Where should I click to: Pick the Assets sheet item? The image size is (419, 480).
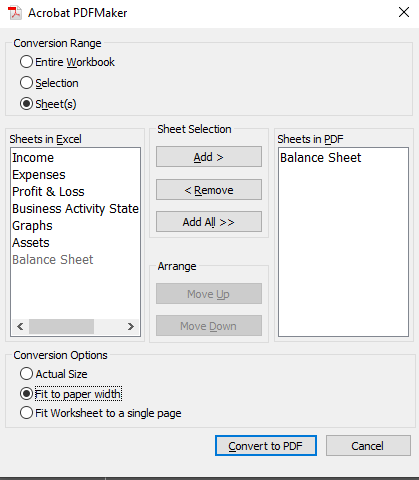(31, 243)
